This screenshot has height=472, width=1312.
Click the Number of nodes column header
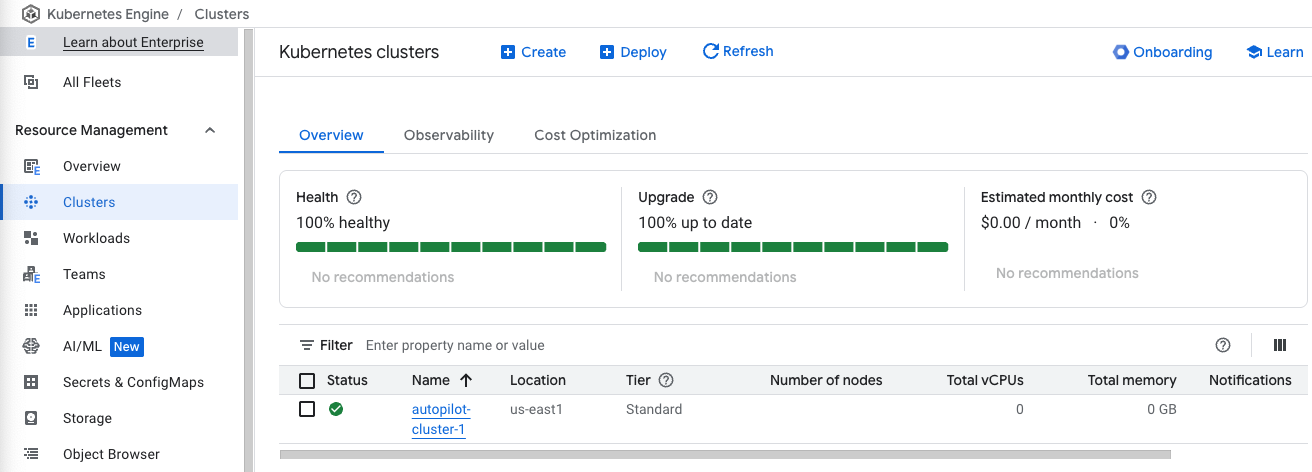click(826, 380)
